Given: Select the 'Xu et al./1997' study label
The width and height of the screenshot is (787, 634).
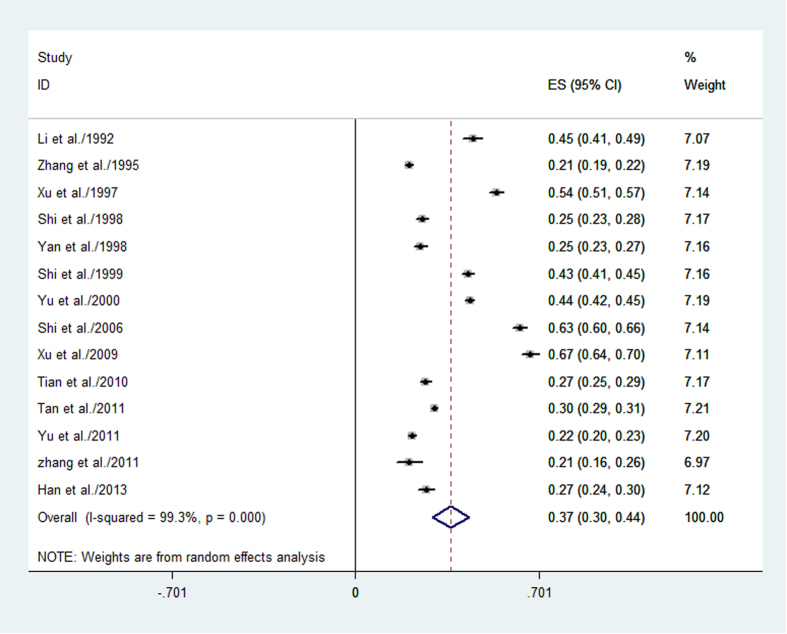Looking at the screenshot, I should [x=78, y=193].
